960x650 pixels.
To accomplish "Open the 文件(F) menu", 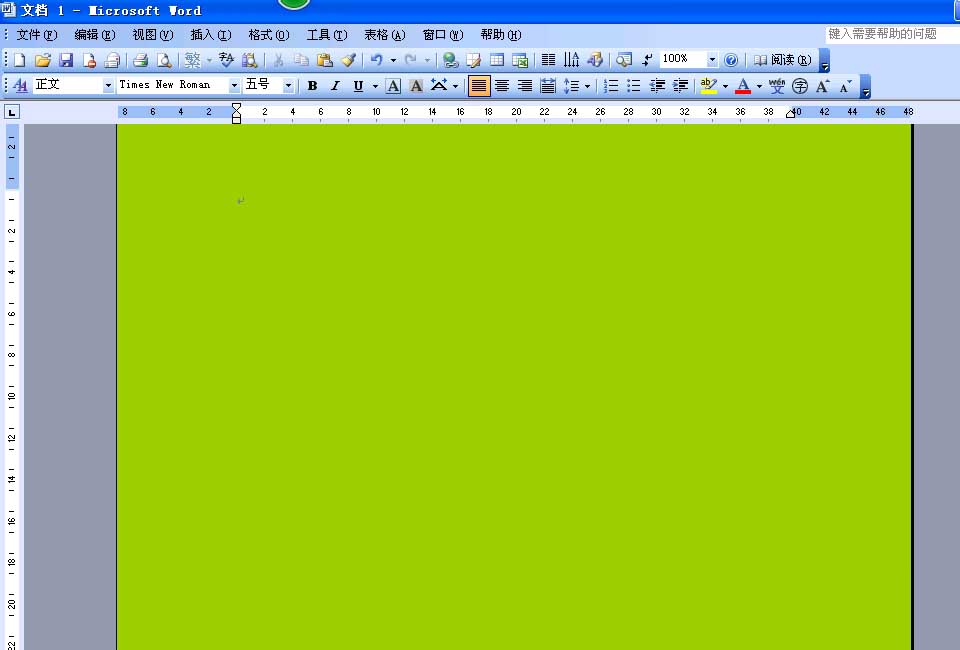I will pyautogui.click(x=37, y=35).
